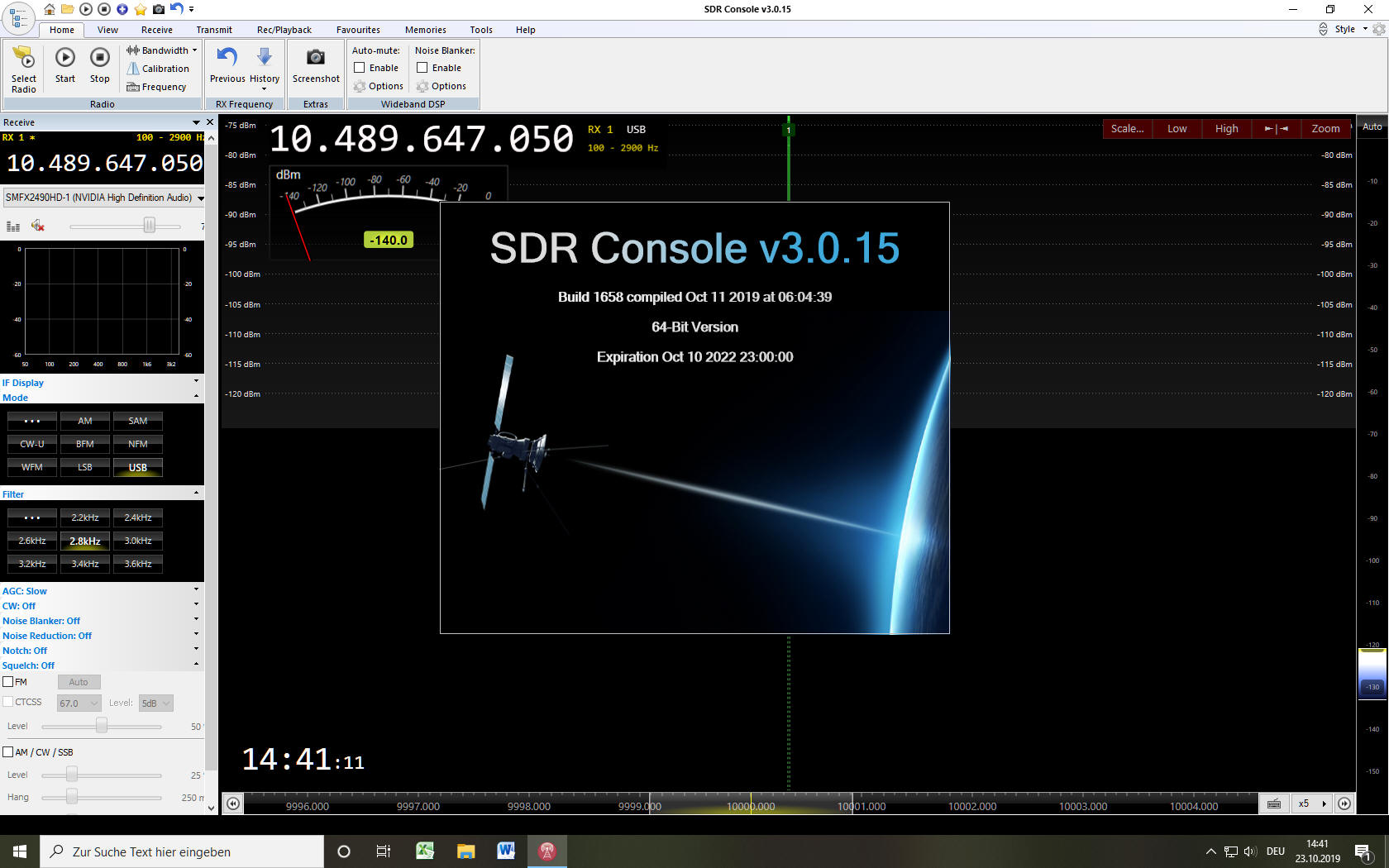Click the camera icon in the quick access toolbar
This screenshot has width=1389, height=868.
coord(159,9)
